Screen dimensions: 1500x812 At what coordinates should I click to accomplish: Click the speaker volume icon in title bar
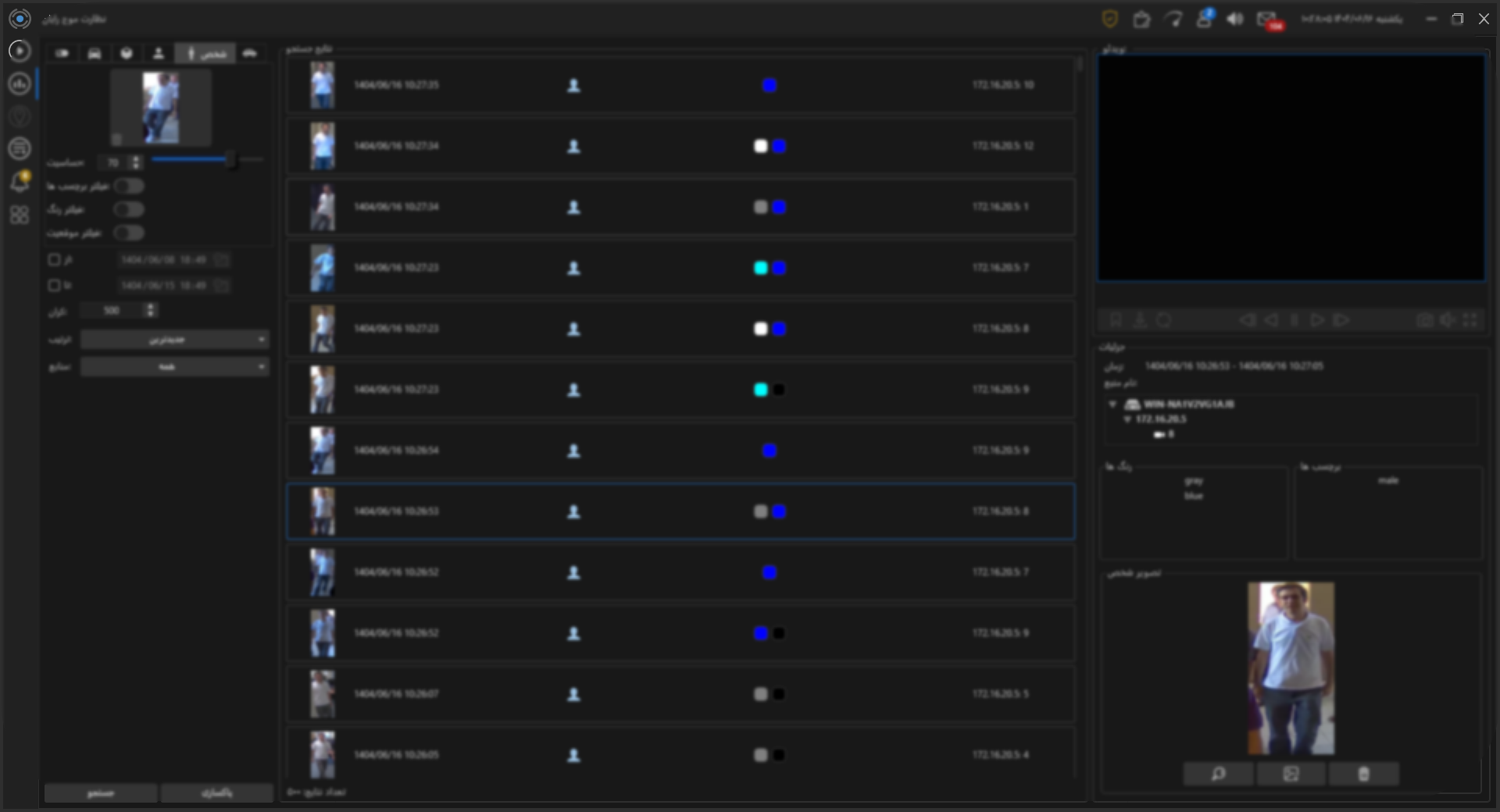(x=1234, y=19)
